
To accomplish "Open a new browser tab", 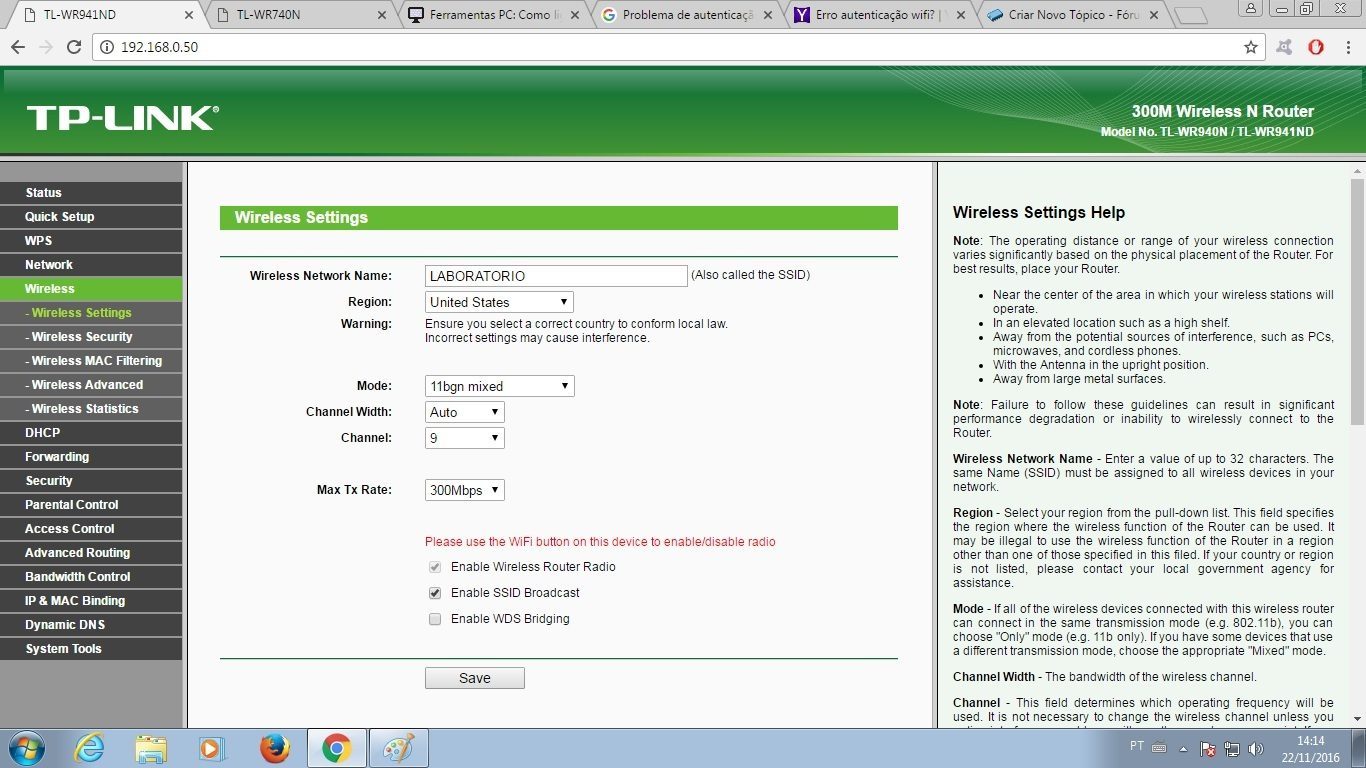I will pyautogui.click(x=1189, y=15).
